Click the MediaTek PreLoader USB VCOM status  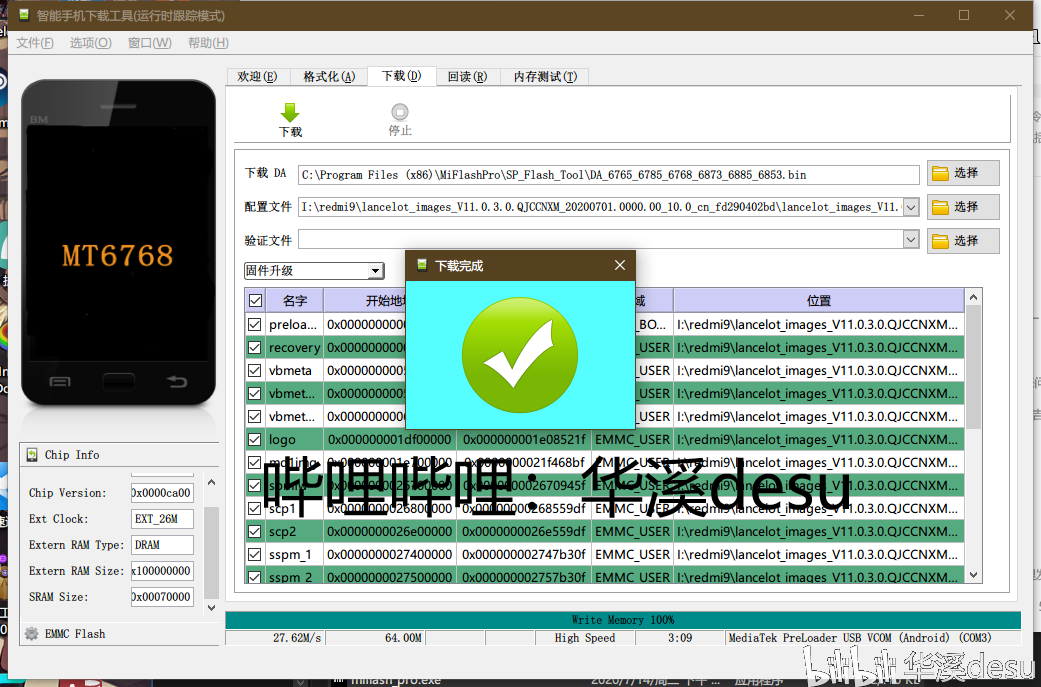point(874,638)
